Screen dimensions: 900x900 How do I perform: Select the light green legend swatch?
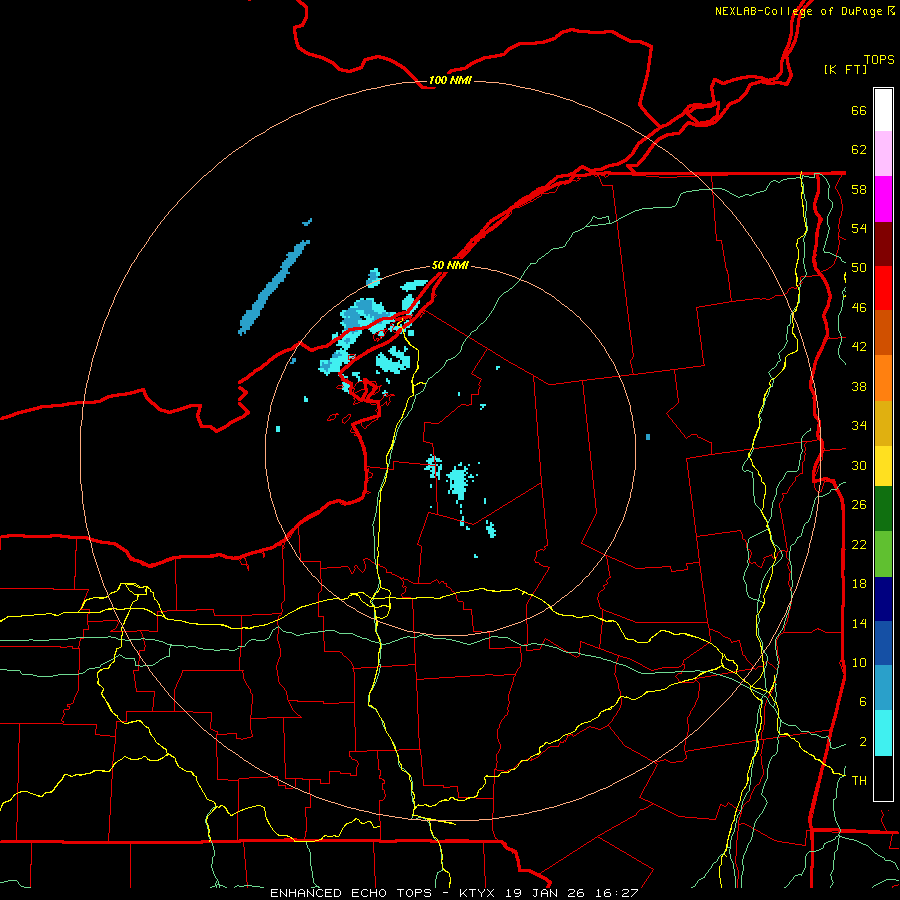(x=883, y=554)
